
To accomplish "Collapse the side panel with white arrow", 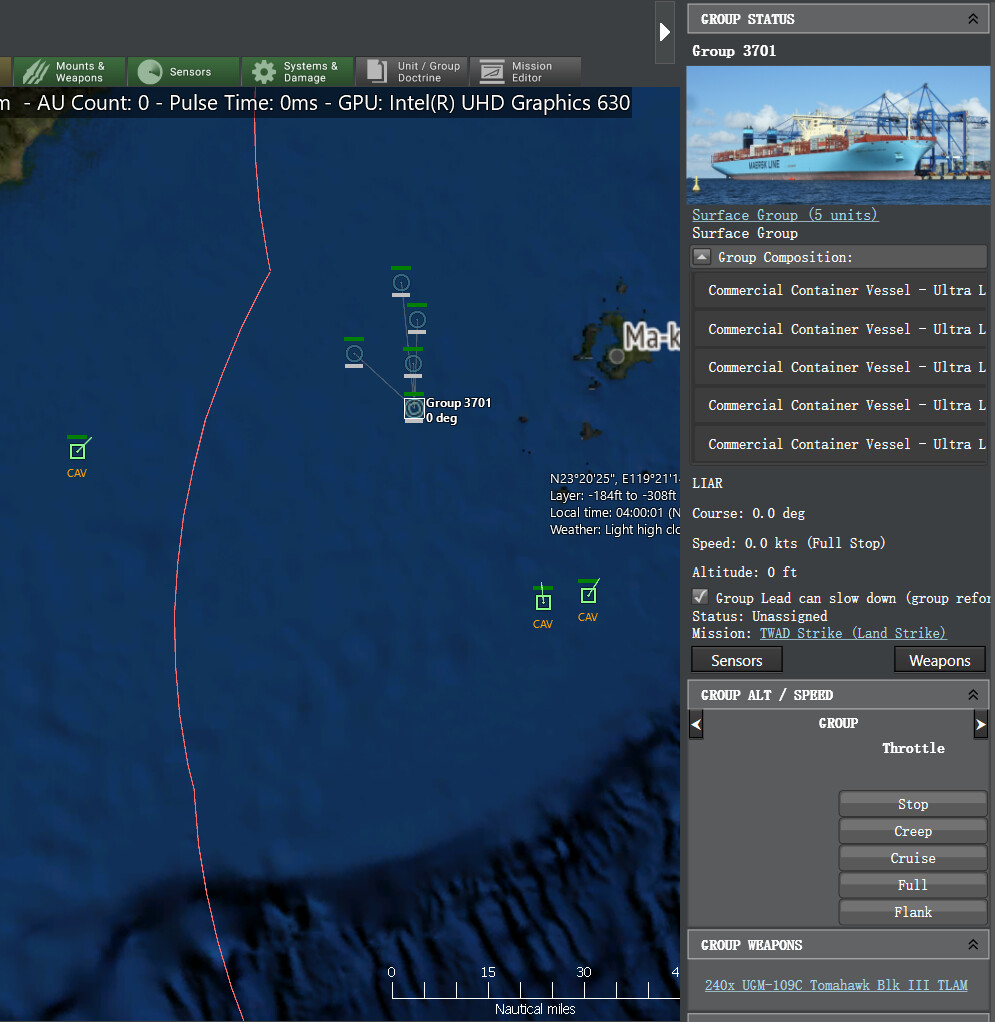I will (x=664, y=32).
